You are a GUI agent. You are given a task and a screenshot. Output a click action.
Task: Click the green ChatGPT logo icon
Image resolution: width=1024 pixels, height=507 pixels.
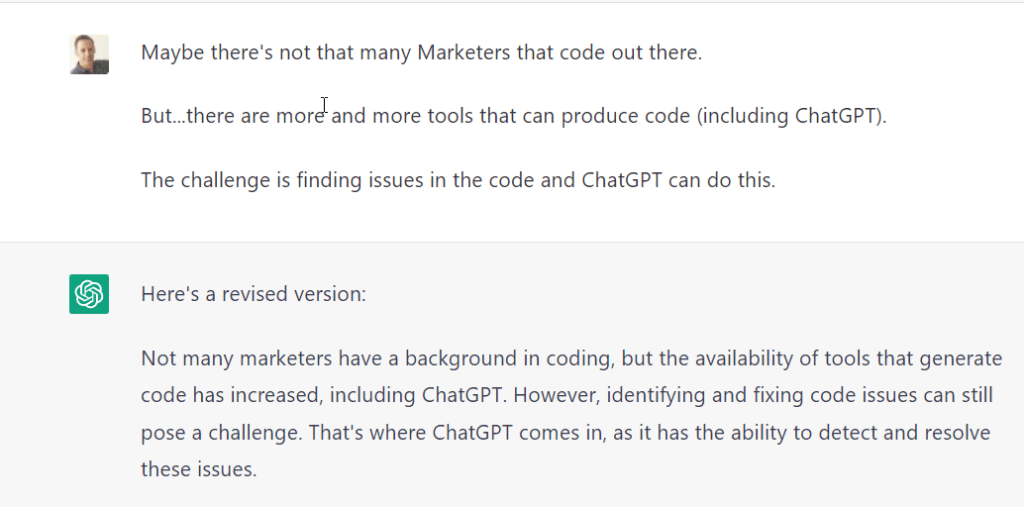tap(89, 294)
